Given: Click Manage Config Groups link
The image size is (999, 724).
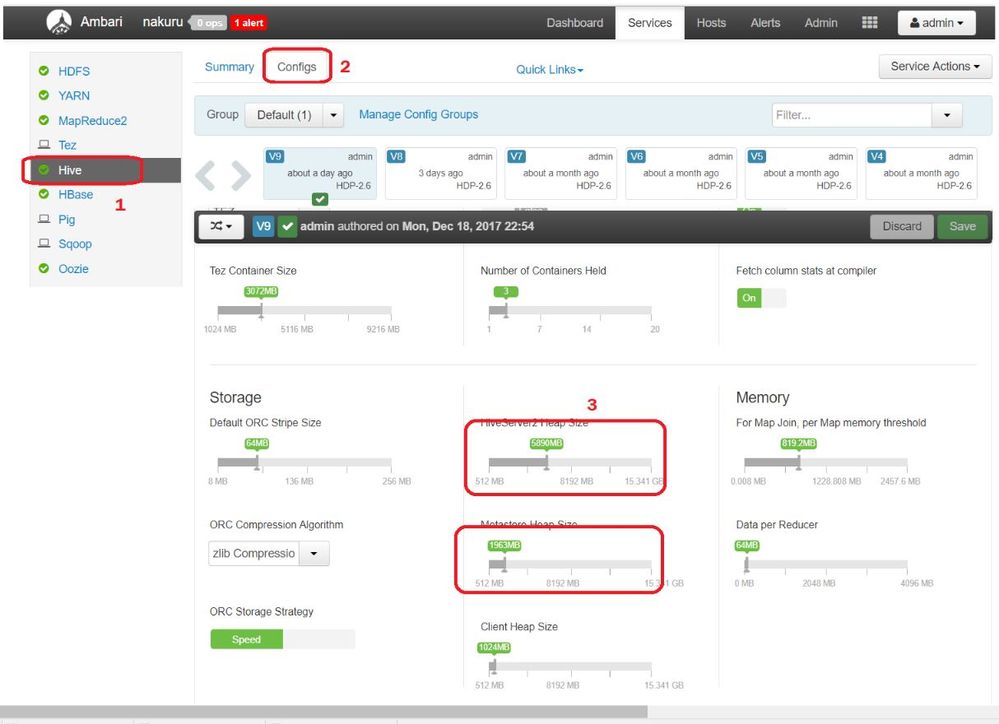Looking at the screenshot, I should (x=419, y=115).
